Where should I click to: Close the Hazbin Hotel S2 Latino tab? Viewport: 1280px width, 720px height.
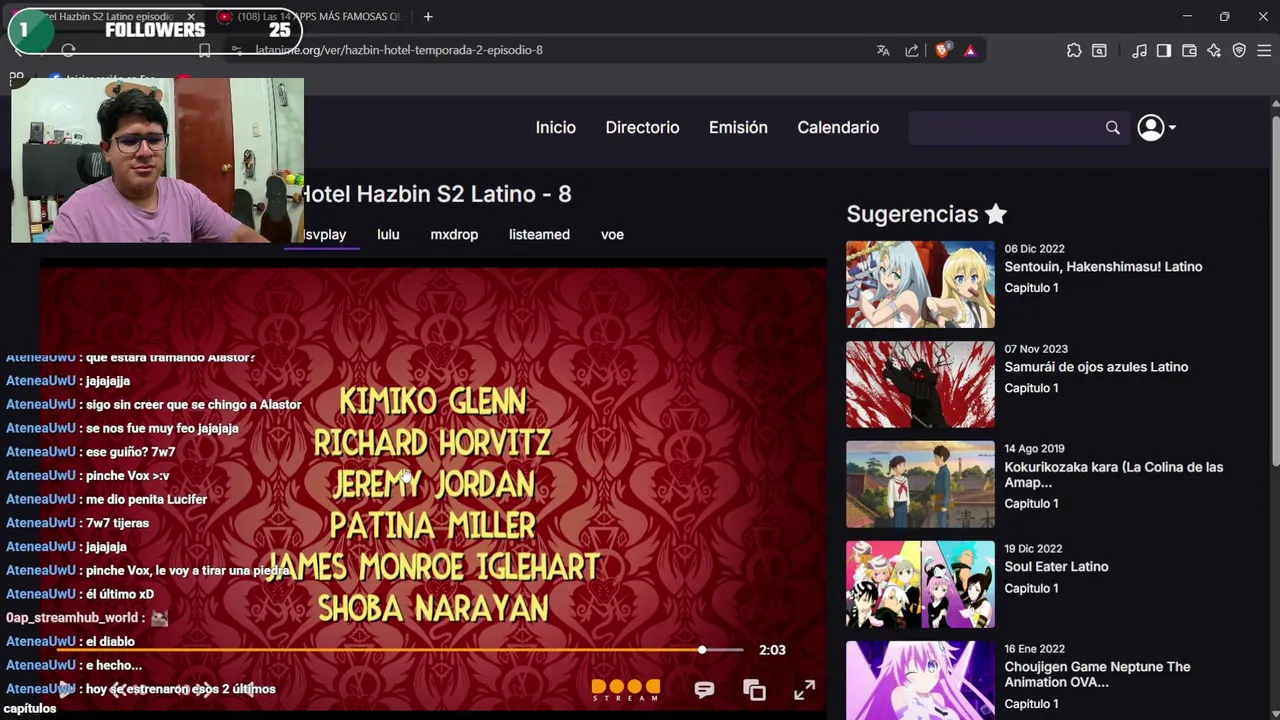191,17
